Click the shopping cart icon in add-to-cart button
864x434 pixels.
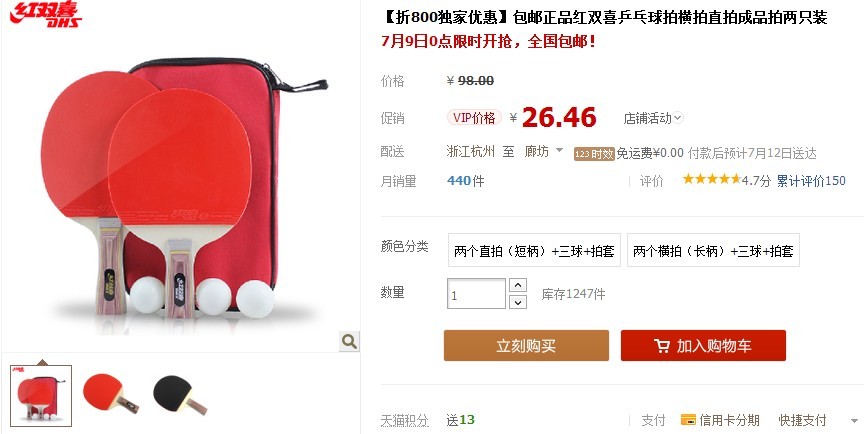pos(662,346)
